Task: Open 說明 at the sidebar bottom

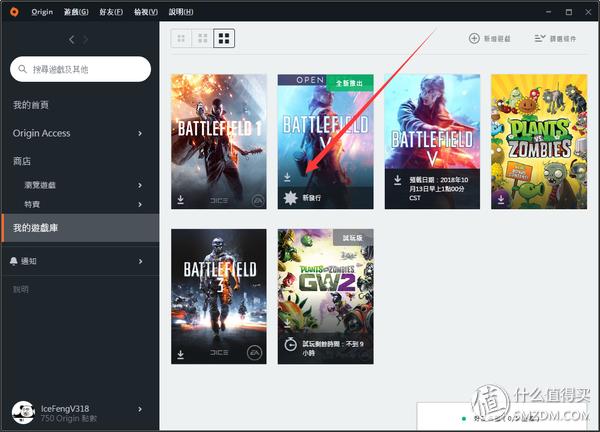Action: 21,289
